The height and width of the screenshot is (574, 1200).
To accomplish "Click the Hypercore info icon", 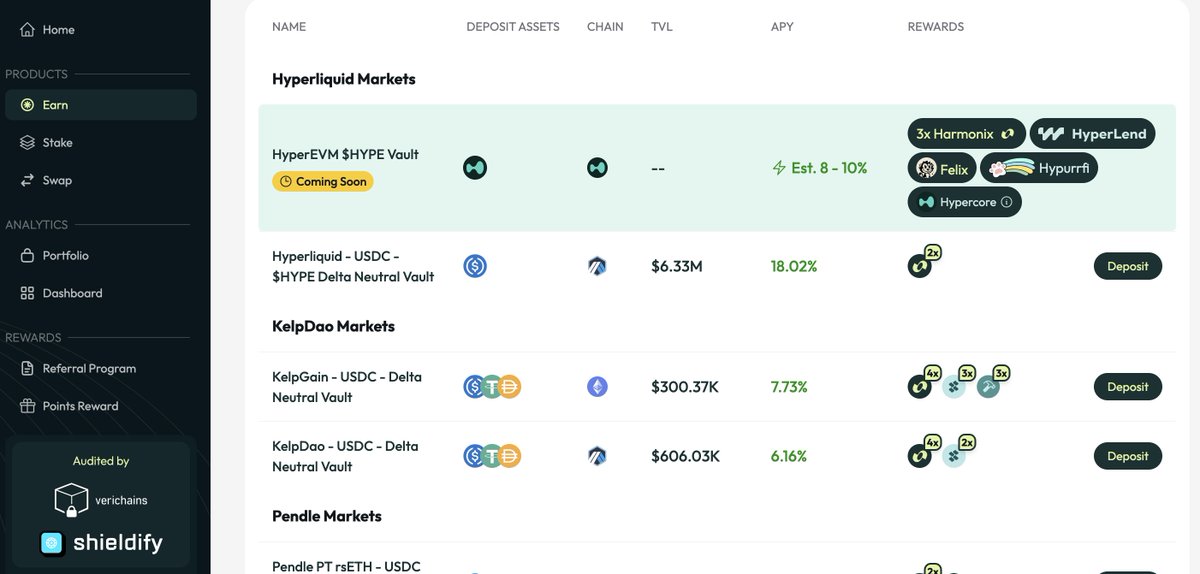I will (1006, 203).
